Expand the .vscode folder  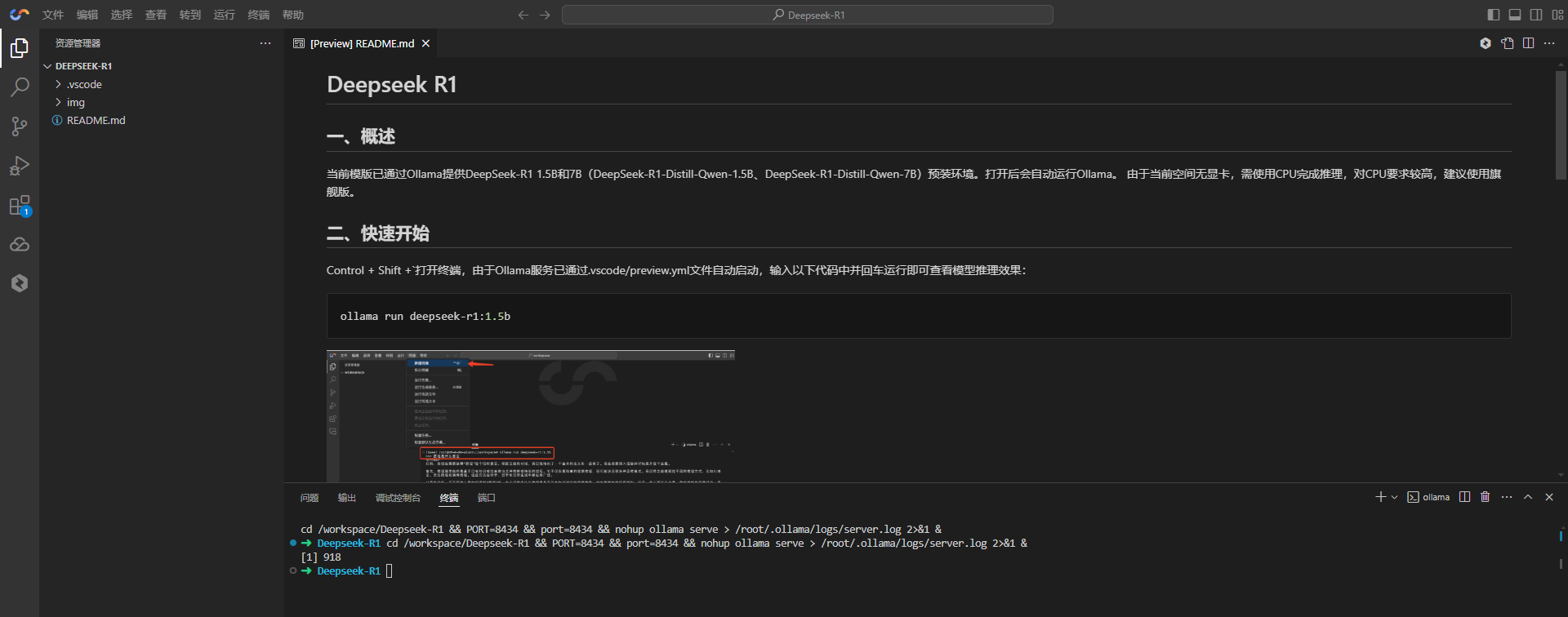click(84, 84)
